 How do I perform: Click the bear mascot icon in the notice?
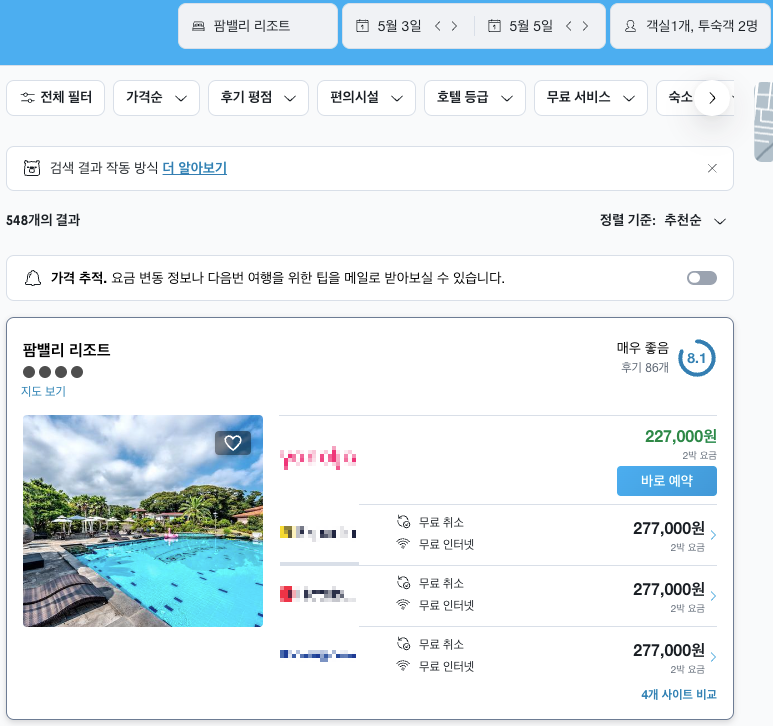(32, 168)
